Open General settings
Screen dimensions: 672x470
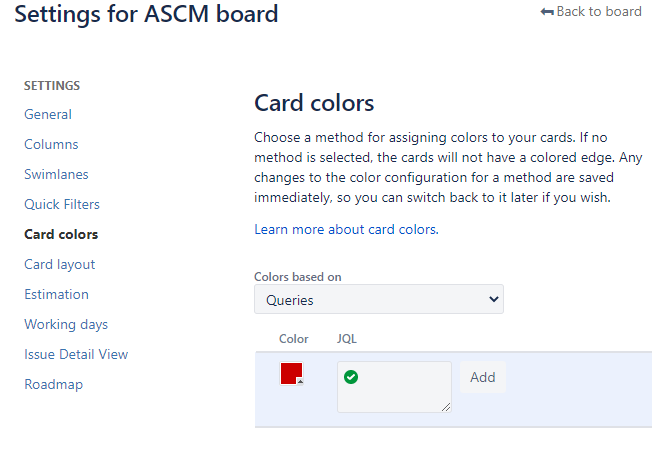coord(48,114)
